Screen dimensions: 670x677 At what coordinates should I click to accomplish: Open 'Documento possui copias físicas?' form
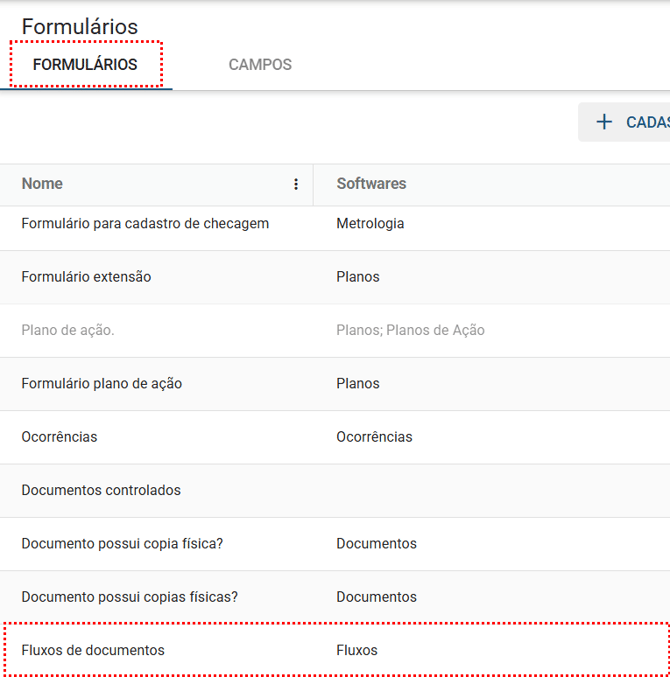coord(129,597)
